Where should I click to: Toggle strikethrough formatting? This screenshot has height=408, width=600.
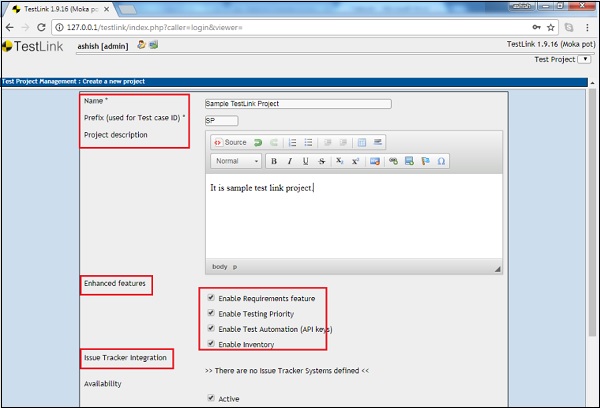click(x=321, y=161)
